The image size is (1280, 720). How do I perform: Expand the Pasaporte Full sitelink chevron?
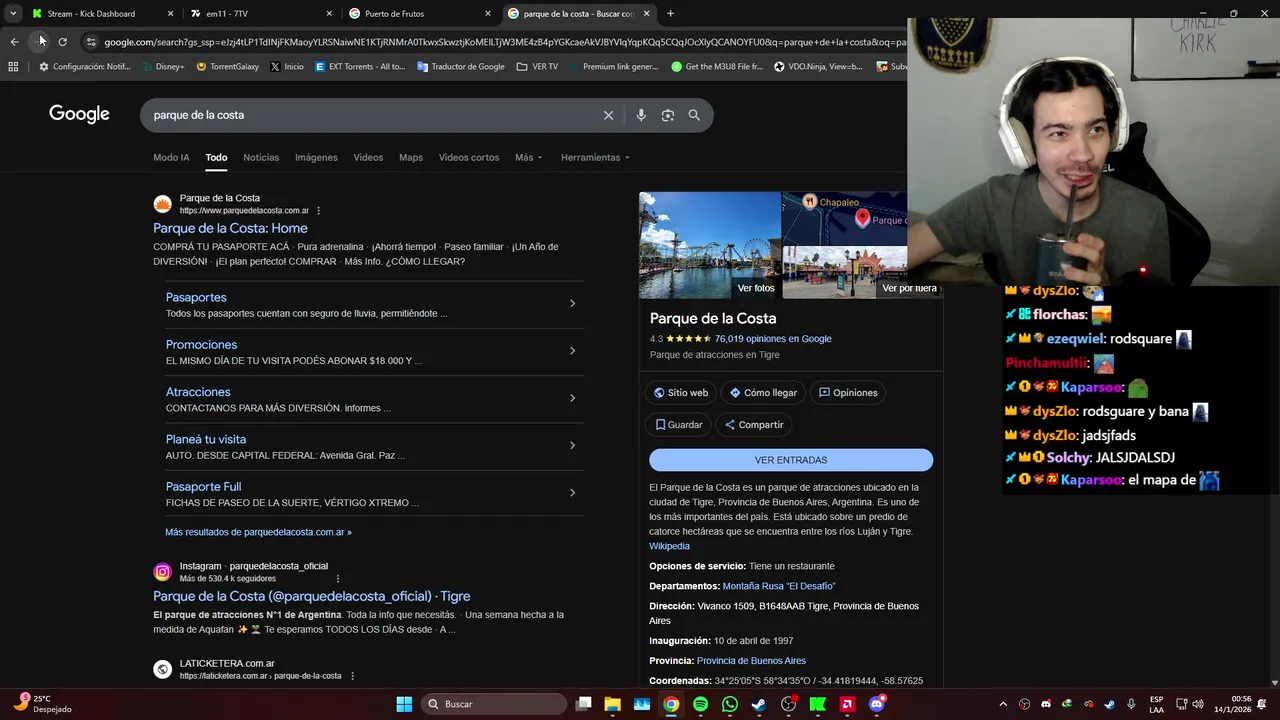pos(572,492)
